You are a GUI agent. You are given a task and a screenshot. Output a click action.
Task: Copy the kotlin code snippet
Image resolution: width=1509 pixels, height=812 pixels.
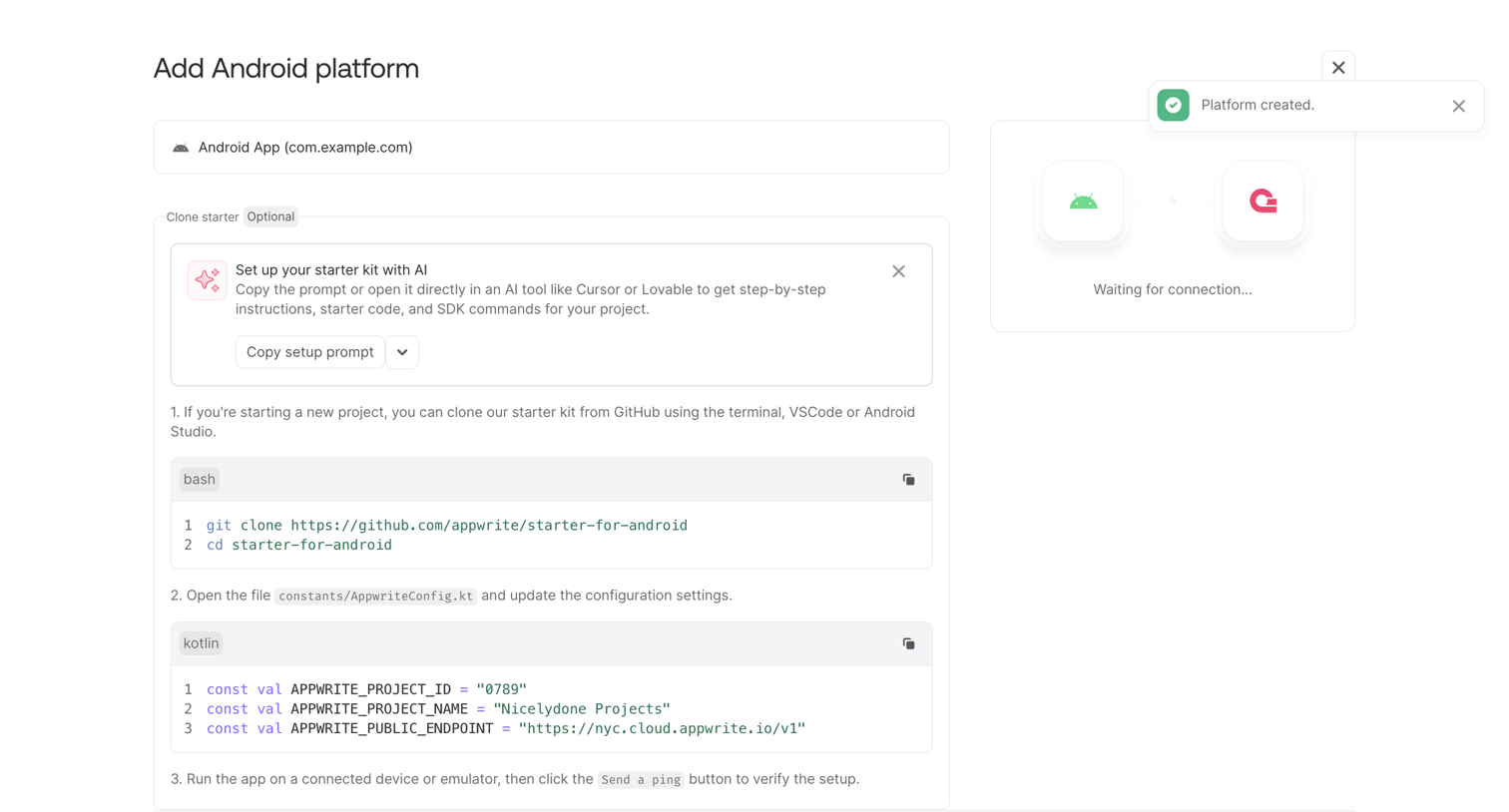click(x=908, y=643)
